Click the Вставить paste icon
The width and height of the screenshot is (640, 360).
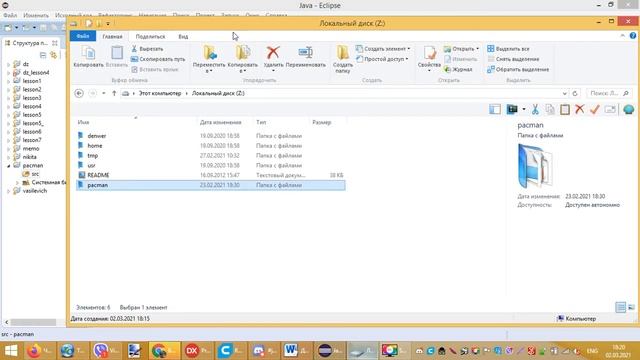(117, 57)
